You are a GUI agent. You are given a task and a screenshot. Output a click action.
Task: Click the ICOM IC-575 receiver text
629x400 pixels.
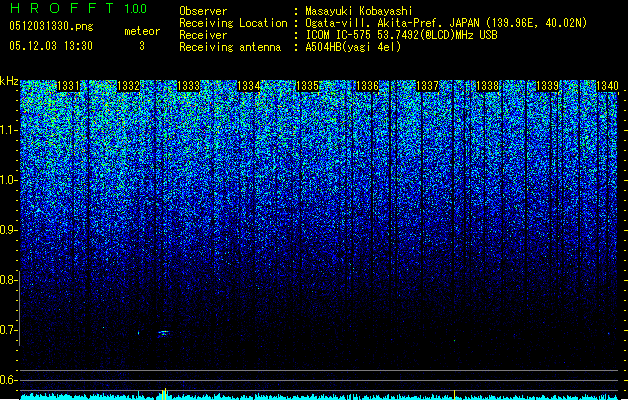click(x=401, y=35)
